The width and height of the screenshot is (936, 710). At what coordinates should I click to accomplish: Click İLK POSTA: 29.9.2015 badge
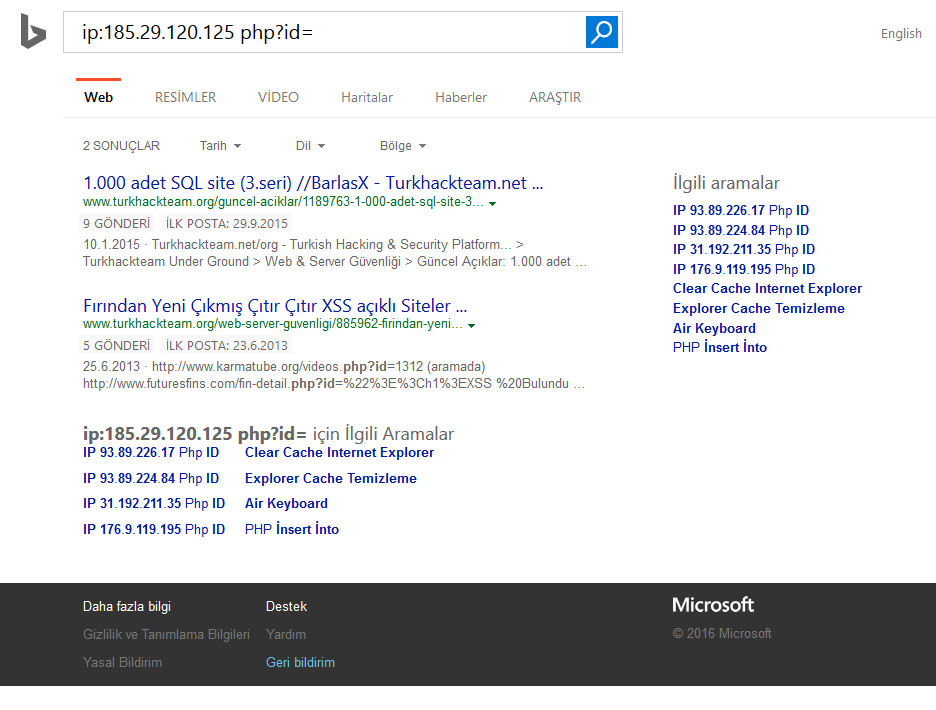pyautogui.click(x=226, y=223)
